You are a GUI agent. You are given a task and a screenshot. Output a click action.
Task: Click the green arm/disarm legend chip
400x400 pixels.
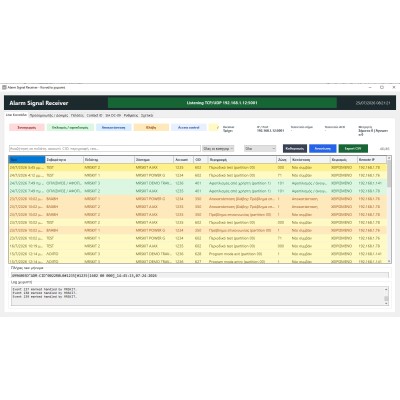tap(70, 127)
